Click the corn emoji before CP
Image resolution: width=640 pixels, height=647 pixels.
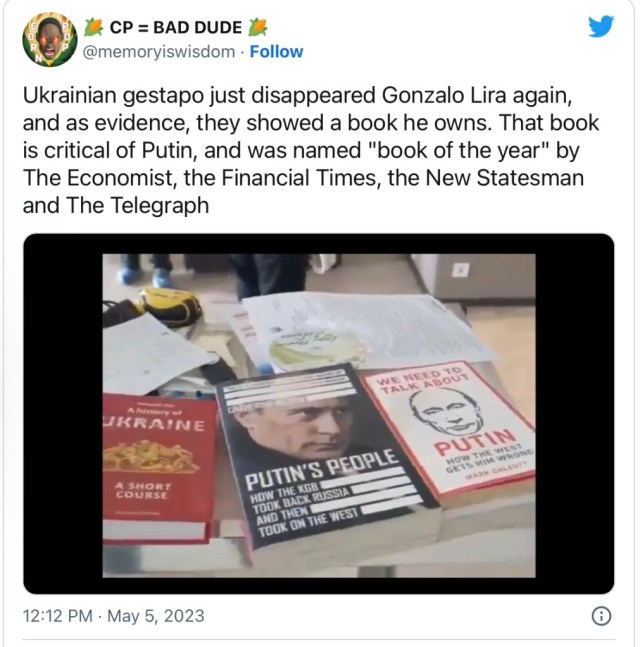(x=94, y=28)
